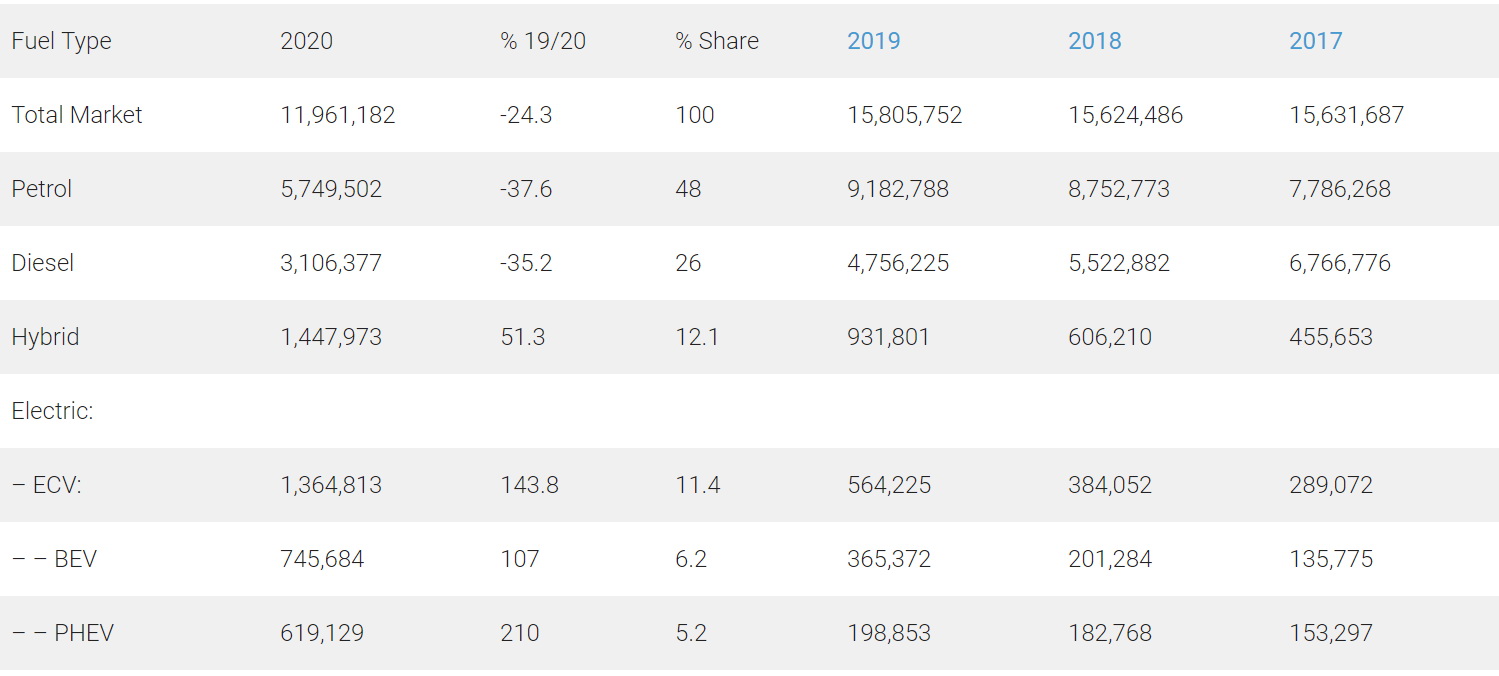Click the Fuel Type column header
Viewport: 1499px width, 676px height.
[x=61, y=41]
